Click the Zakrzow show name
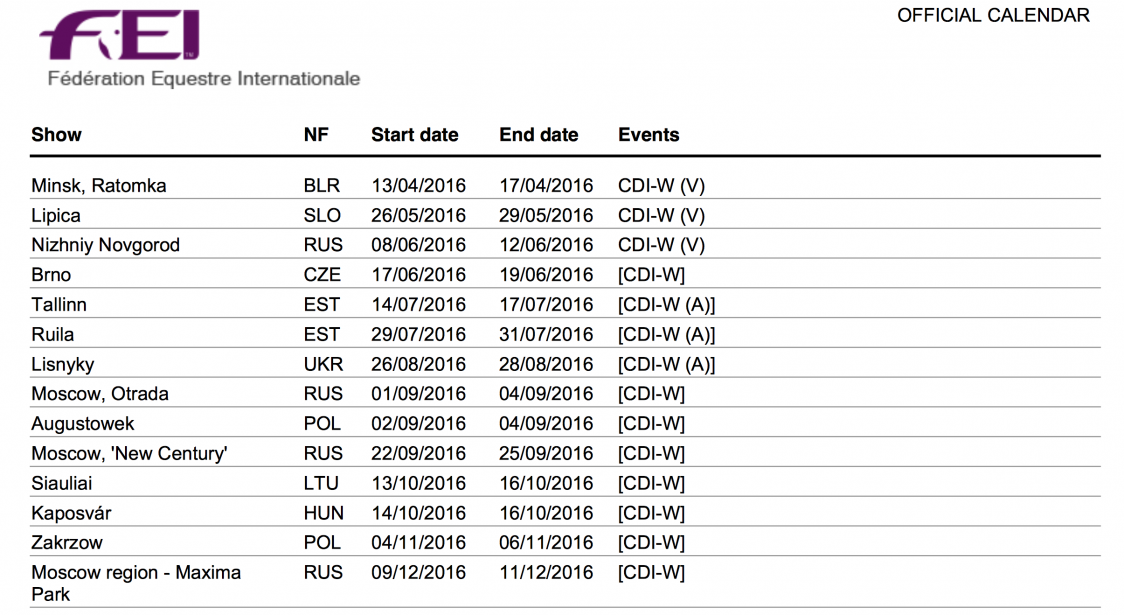Image resolution: width=1124 pixels, height=615 pixels. [x=67, y=543]
